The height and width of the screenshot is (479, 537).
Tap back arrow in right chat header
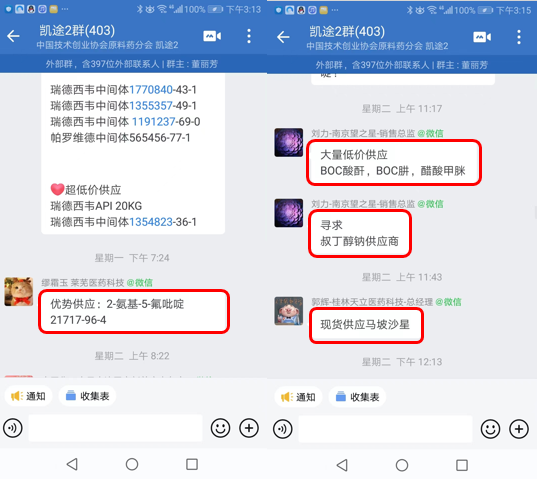pos(283,37)
